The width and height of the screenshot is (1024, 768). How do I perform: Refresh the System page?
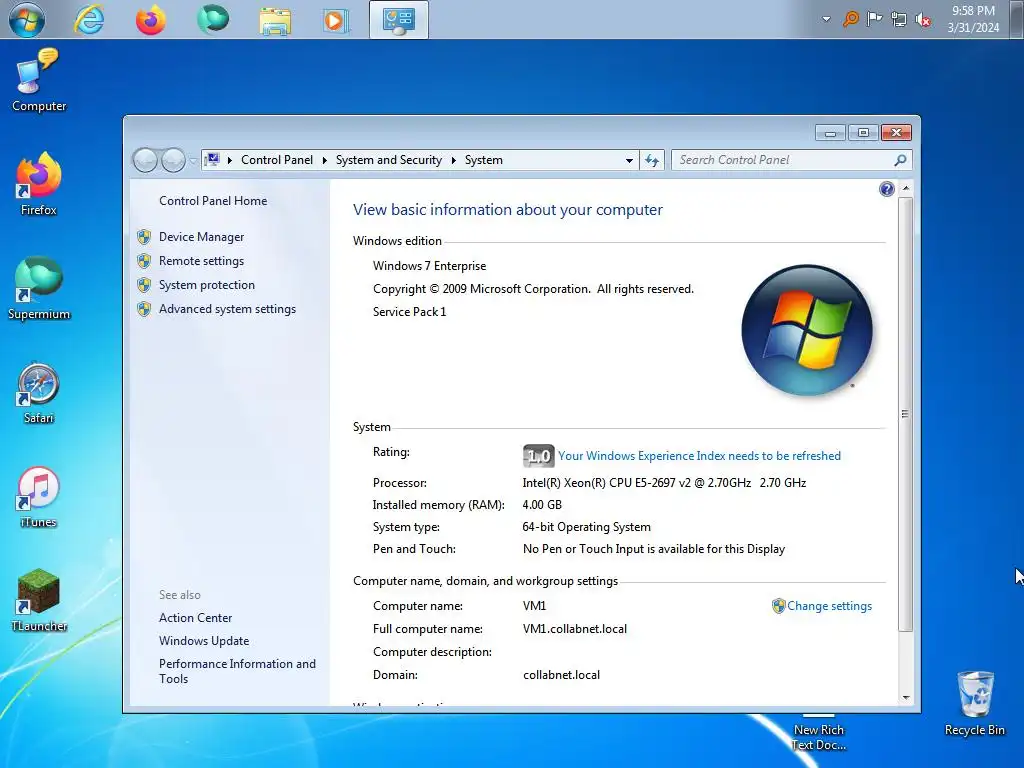652,160
